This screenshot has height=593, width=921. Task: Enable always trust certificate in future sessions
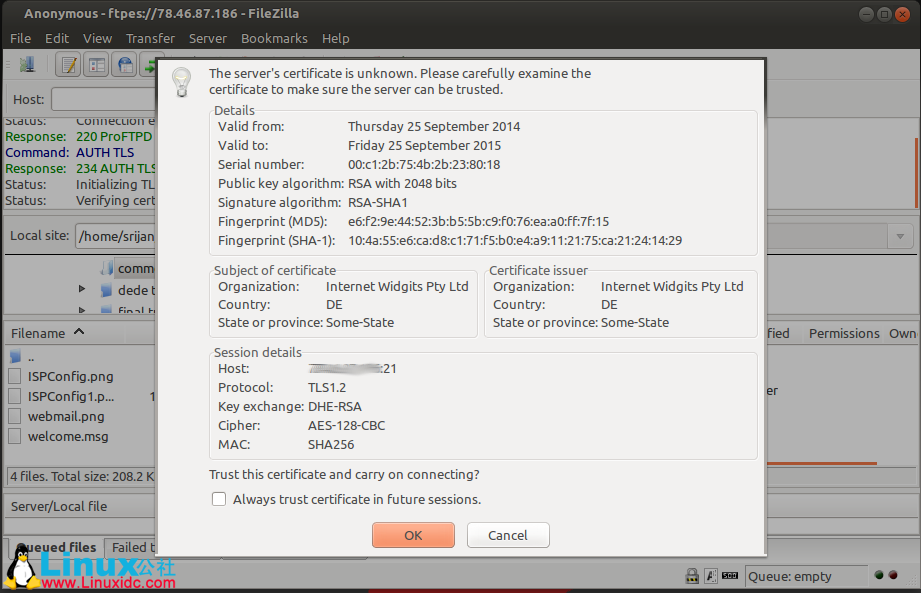[x=218, y=499]
